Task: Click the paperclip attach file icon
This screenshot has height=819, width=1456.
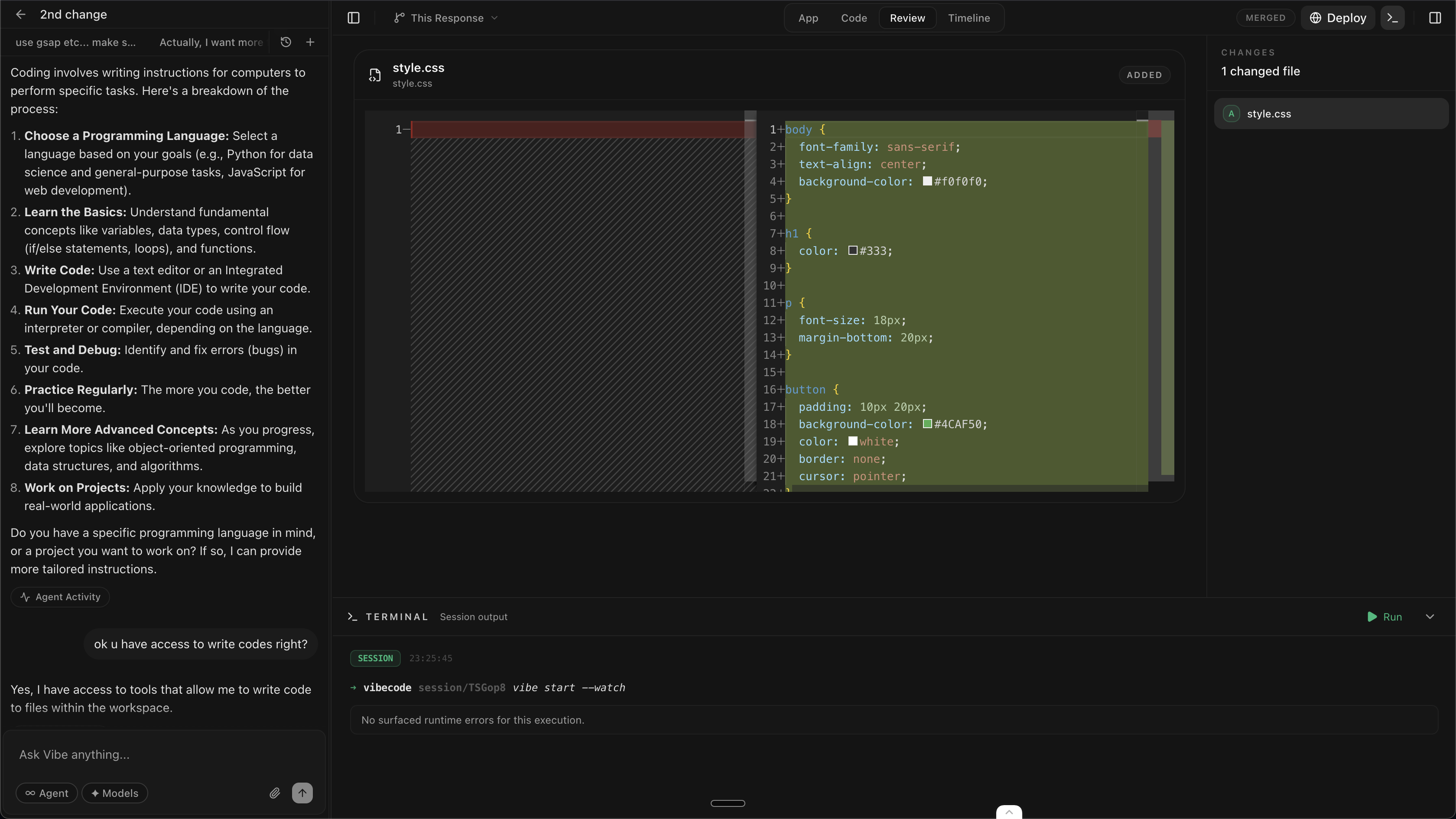Action: [275, 793]
